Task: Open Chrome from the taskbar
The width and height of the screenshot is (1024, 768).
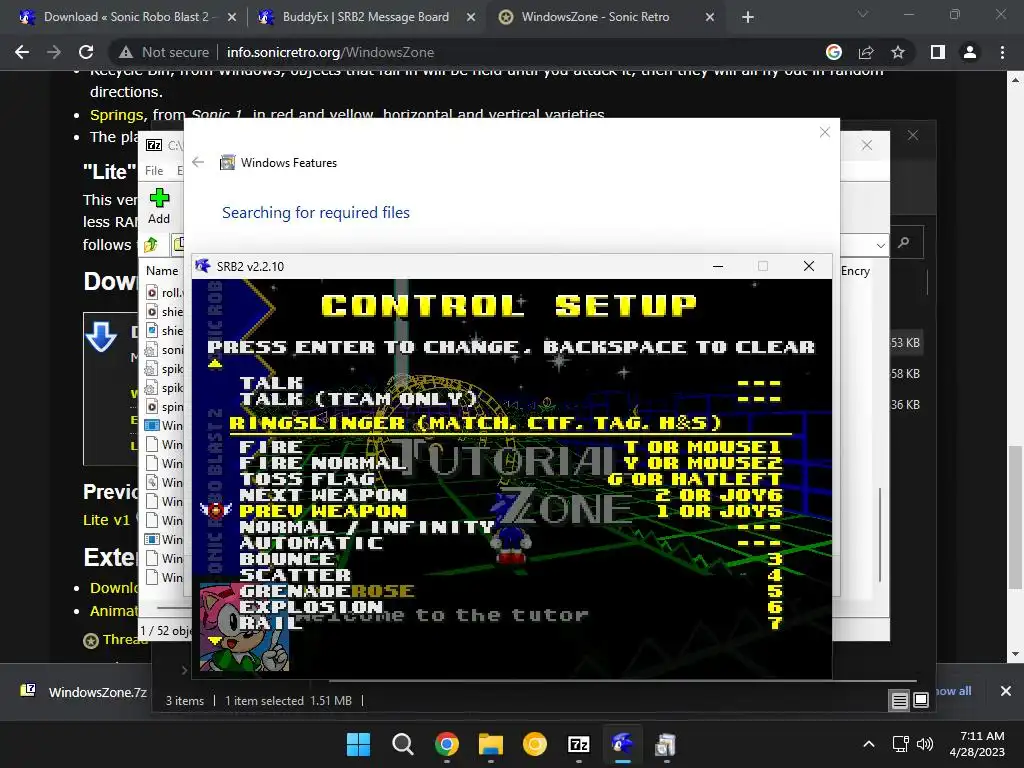Action: coord(447,744)
